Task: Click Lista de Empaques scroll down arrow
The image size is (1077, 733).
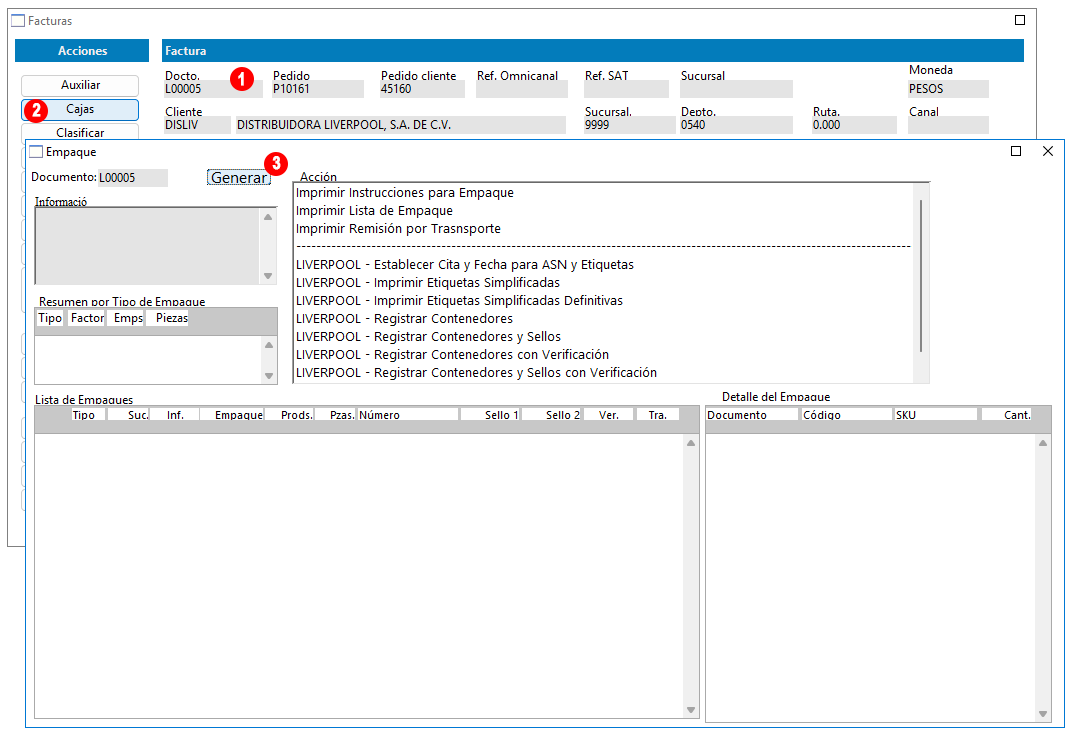Action: click(691, 710)
